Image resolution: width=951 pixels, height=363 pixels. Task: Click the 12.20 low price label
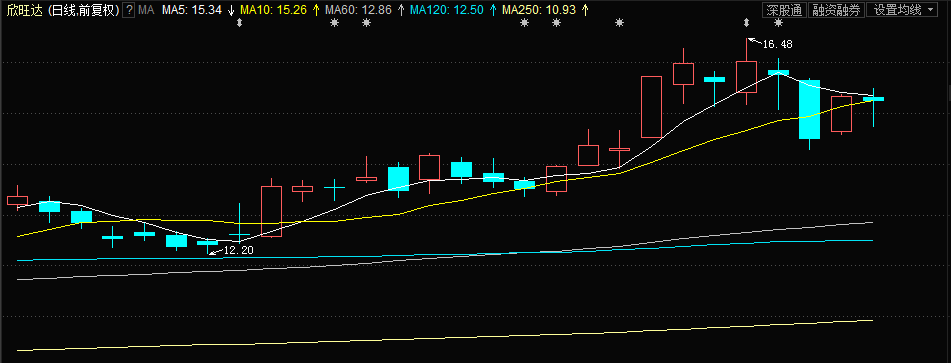click(x=239, y=250)
